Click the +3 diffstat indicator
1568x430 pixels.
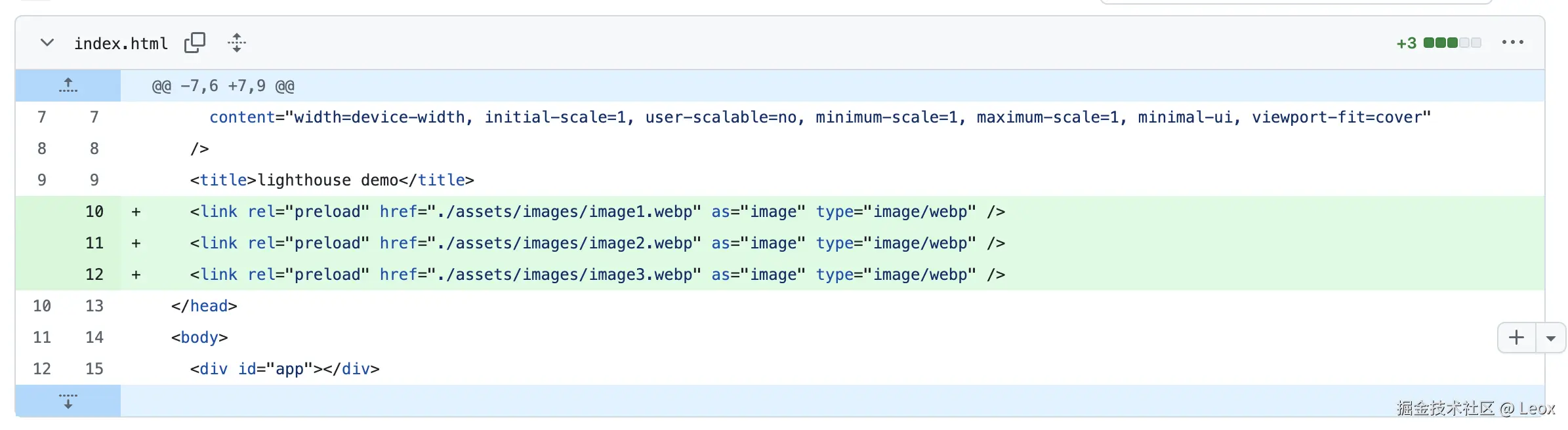[1406, 44]
